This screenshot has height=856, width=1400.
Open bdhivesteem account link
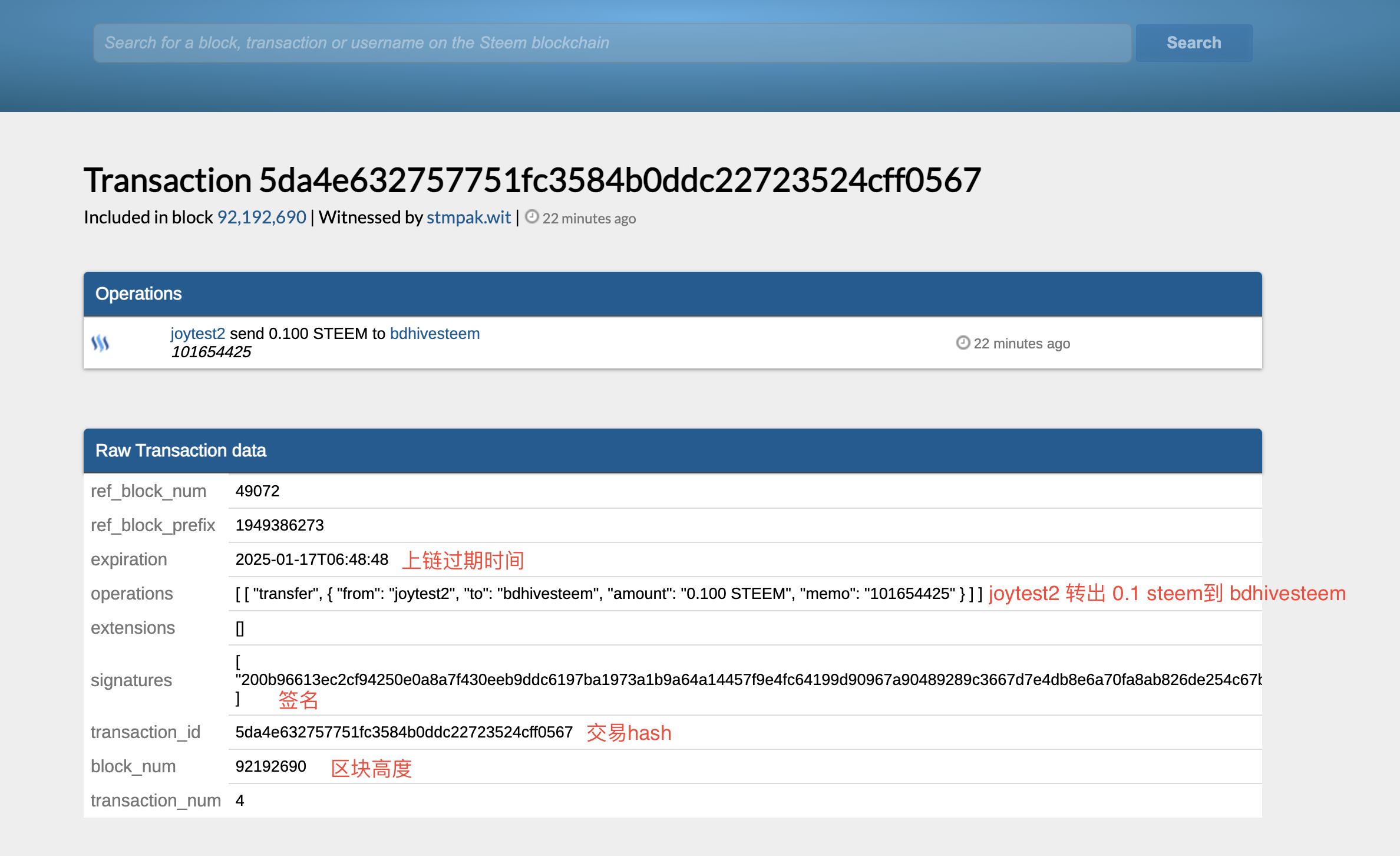pyautogui.click(x=435, y=334)
